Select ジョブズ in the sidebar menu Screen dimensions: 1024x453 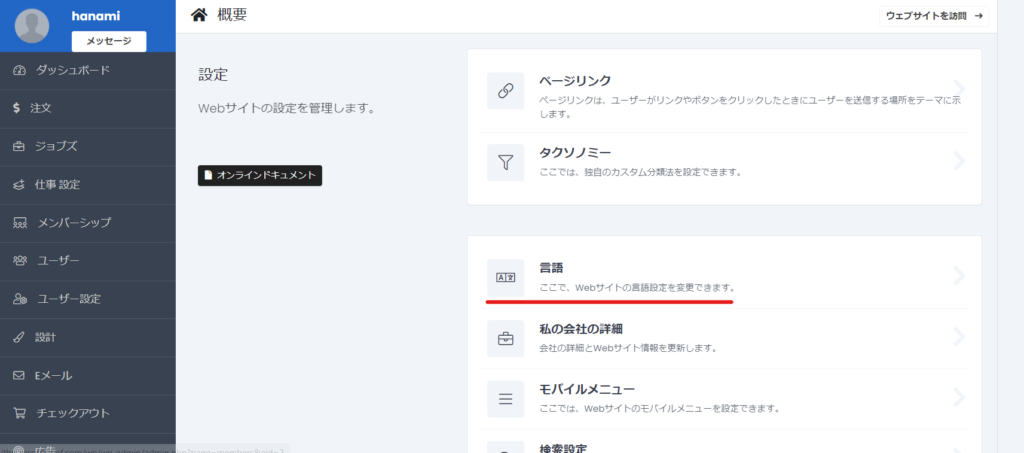pos(56,146)
